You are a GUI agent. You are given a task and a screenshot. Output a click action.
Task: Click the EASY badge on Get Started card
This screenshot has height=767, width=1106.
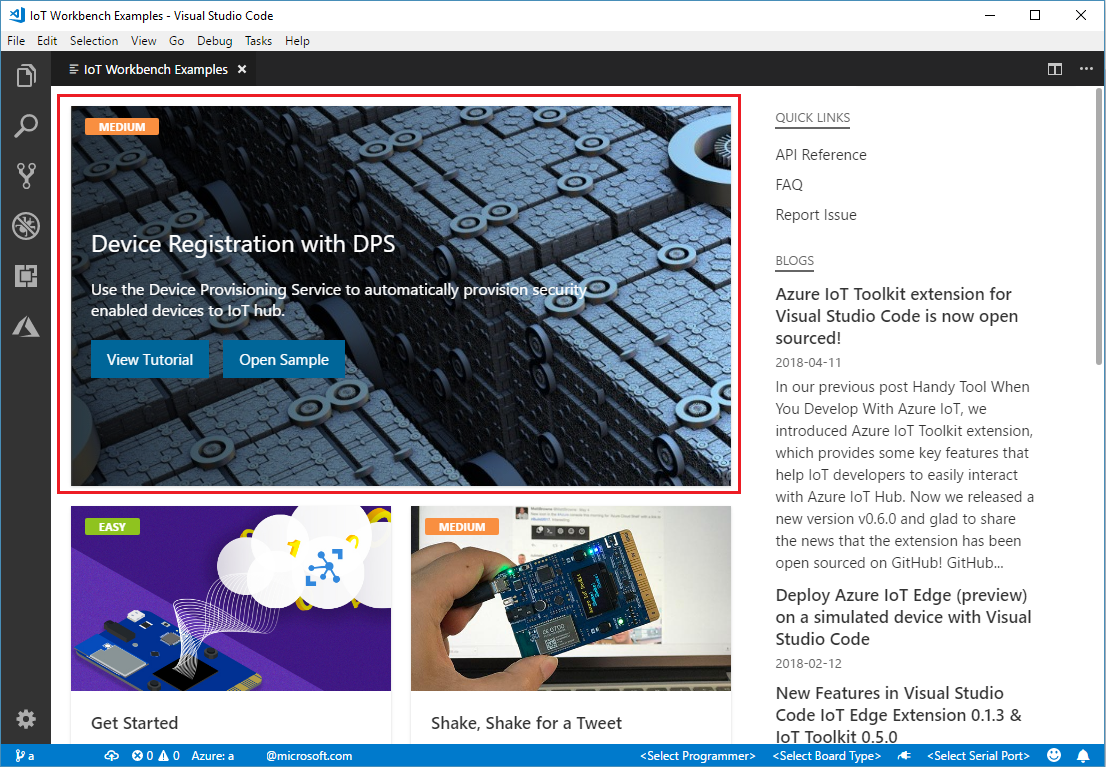click(112, 527)
